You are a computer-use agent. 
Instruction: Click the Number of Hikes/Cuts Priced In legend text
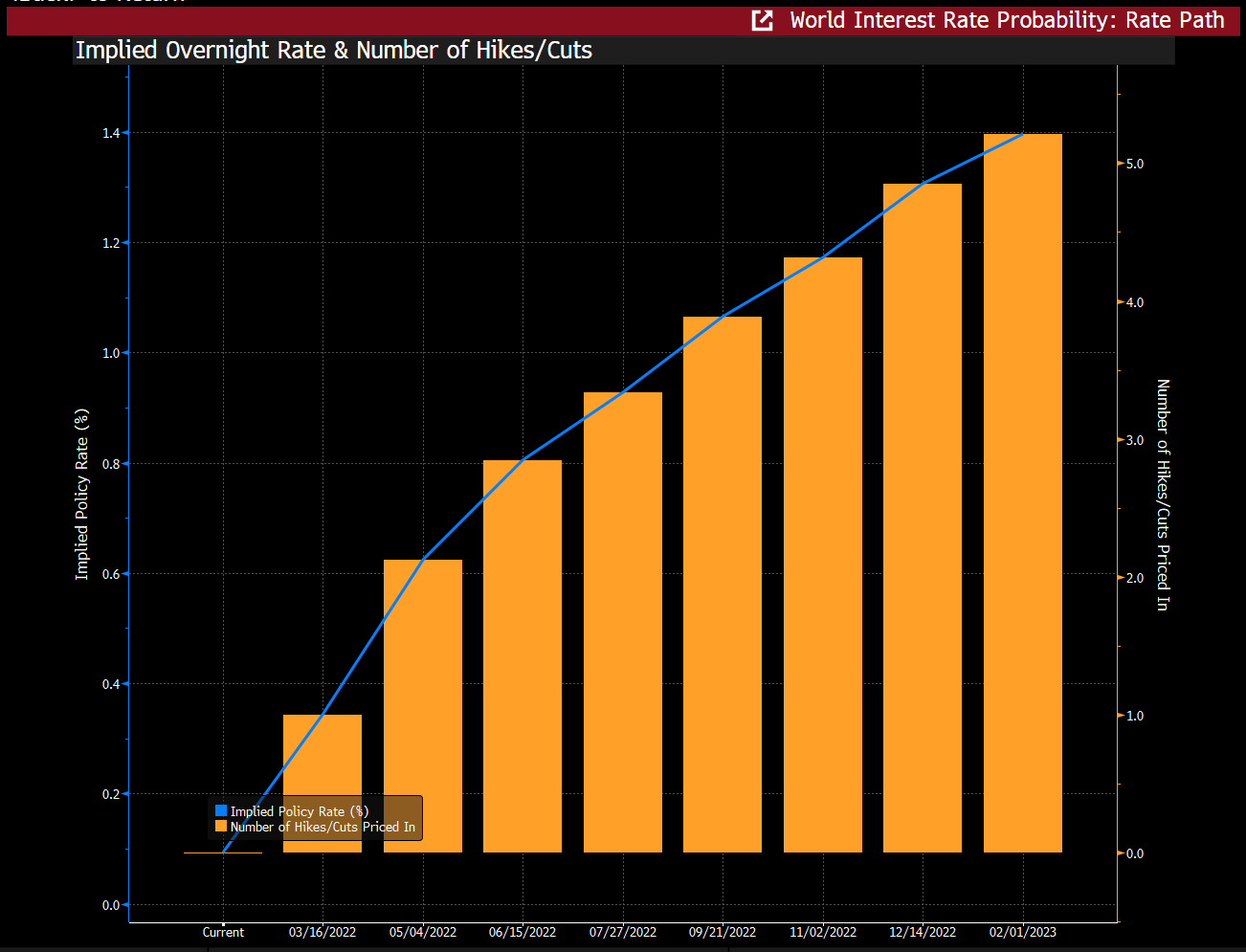pos(323,827)
